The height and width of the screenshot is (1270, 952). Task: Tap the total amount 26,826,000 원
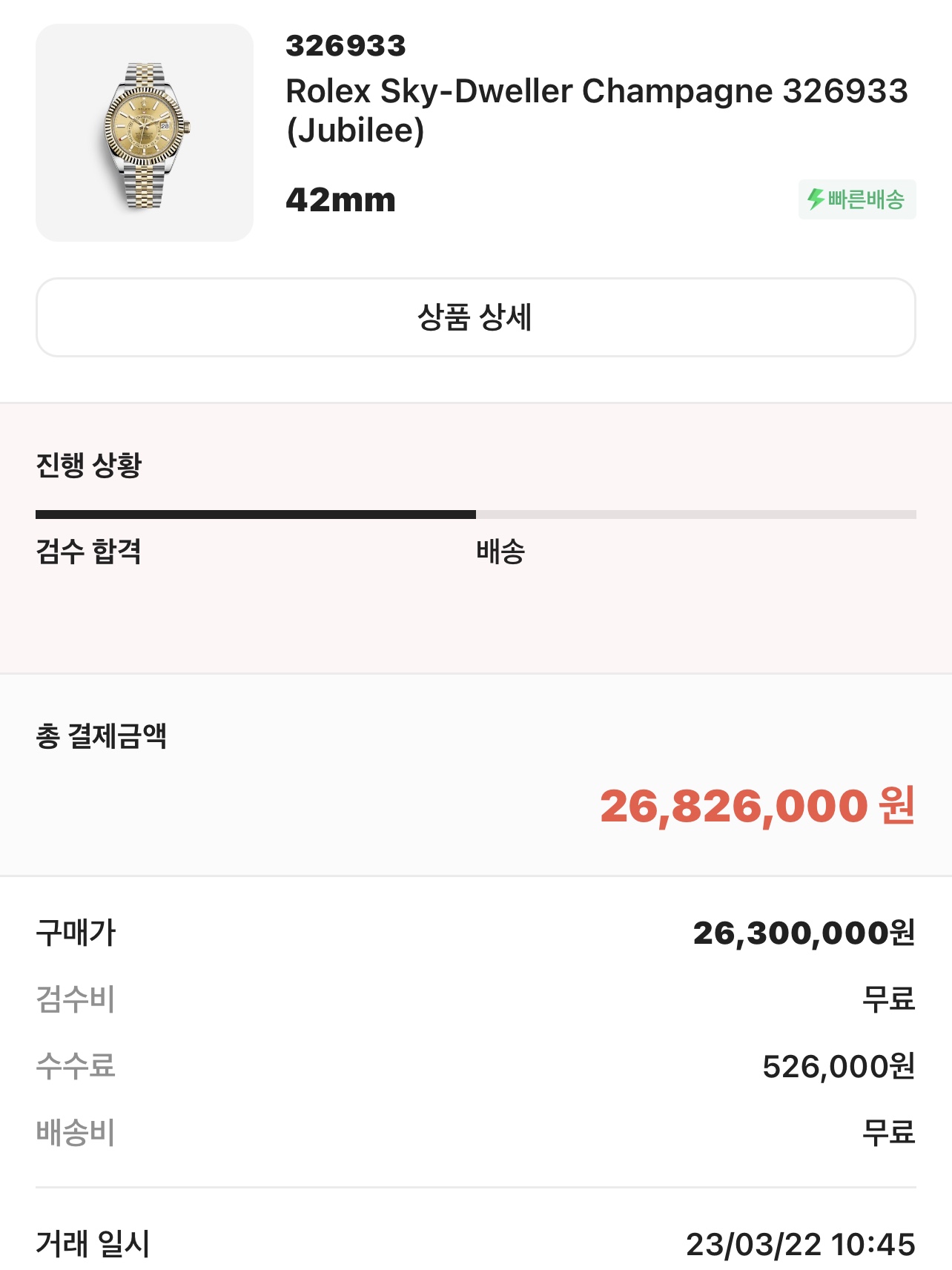(757, 806)
